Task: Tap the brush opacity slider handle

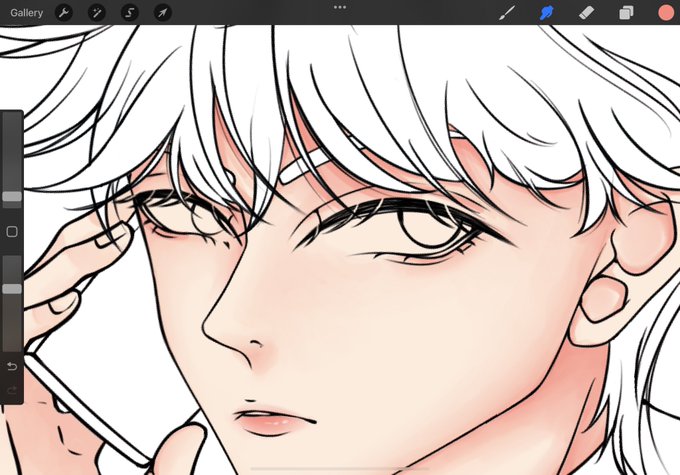Action: [12, 289]
